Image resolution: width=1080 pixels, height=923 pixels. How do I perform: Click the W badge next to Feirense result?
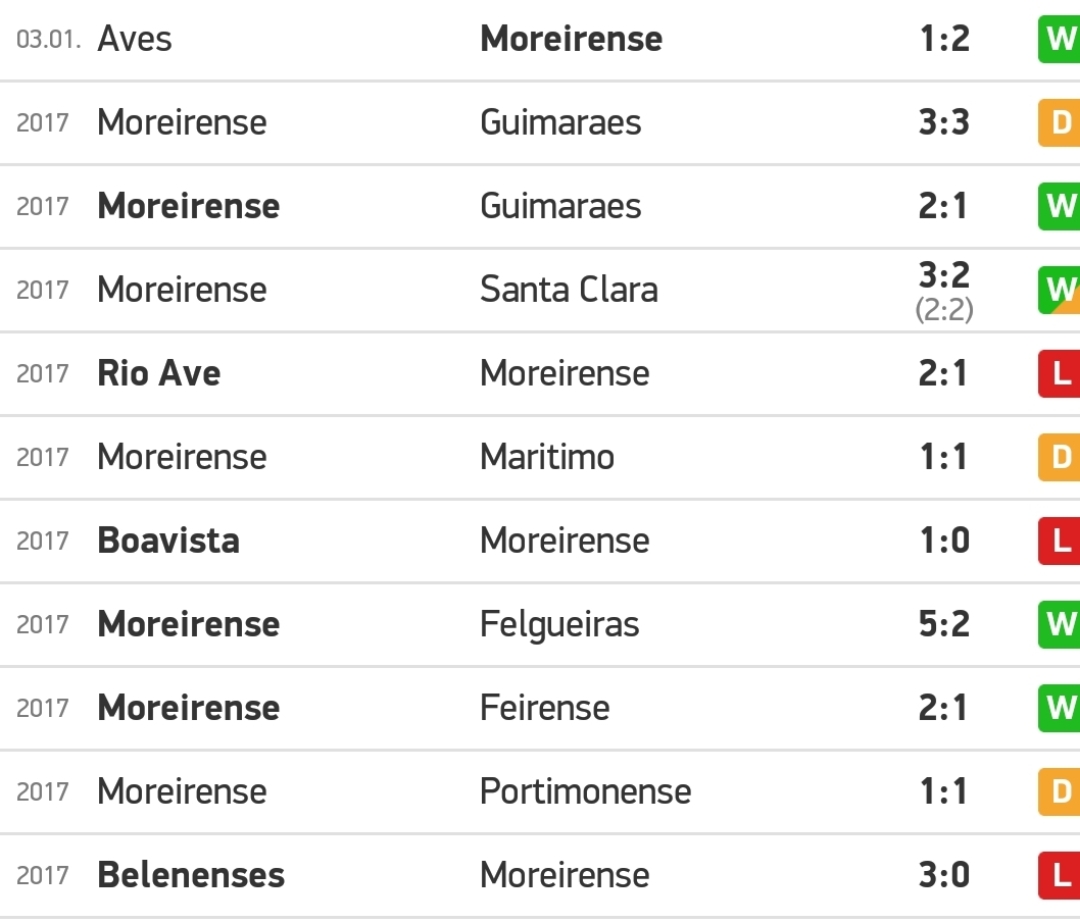1059,708
